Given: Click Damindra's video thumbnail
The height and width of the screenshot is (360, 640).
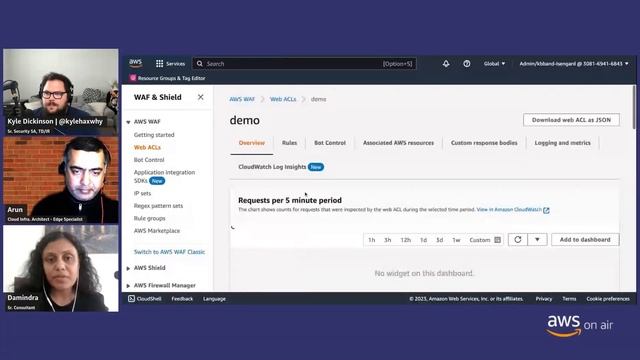Looking at the screenshot, I should click(61, 269).
